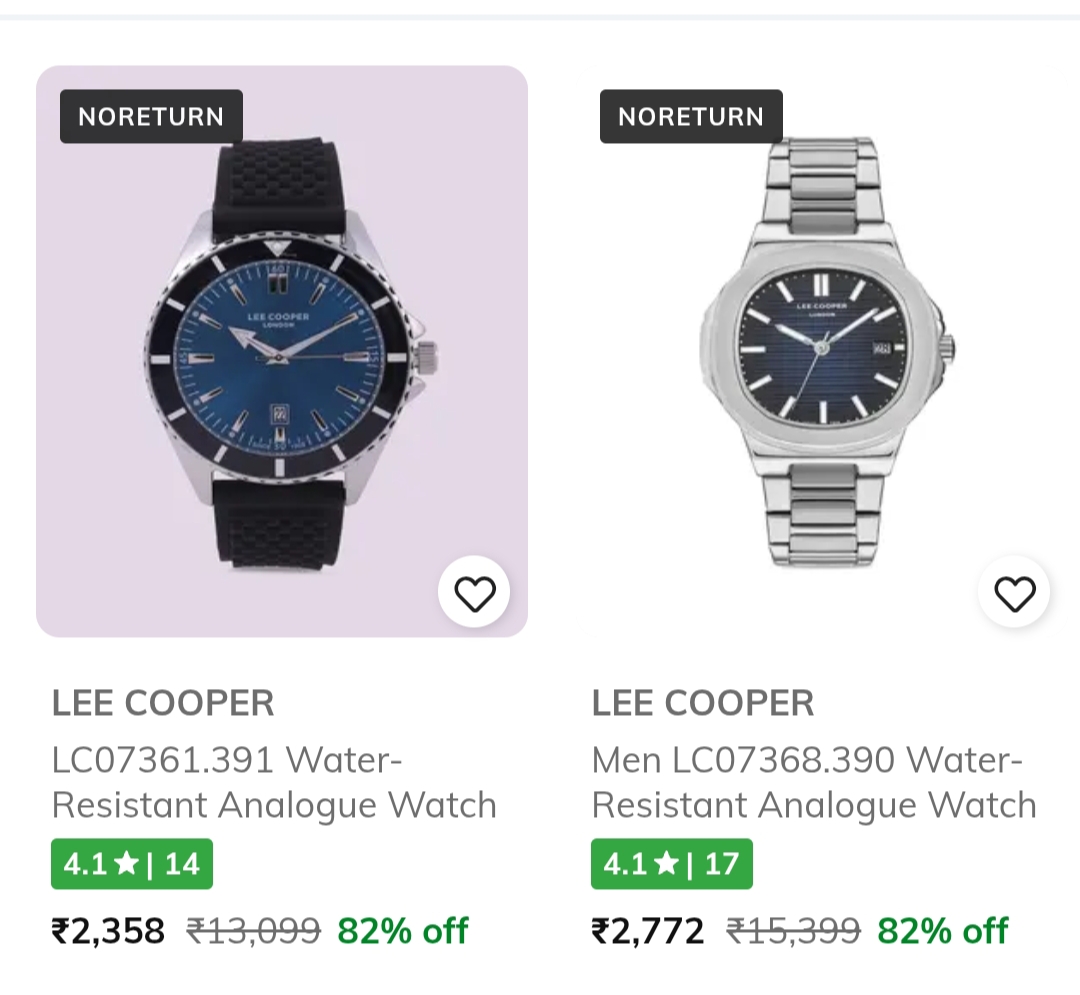Open the Men LC07368.390 Water-Resistant Analogue Watch title
Screen dimensions: 1080x995
[814, 782]
